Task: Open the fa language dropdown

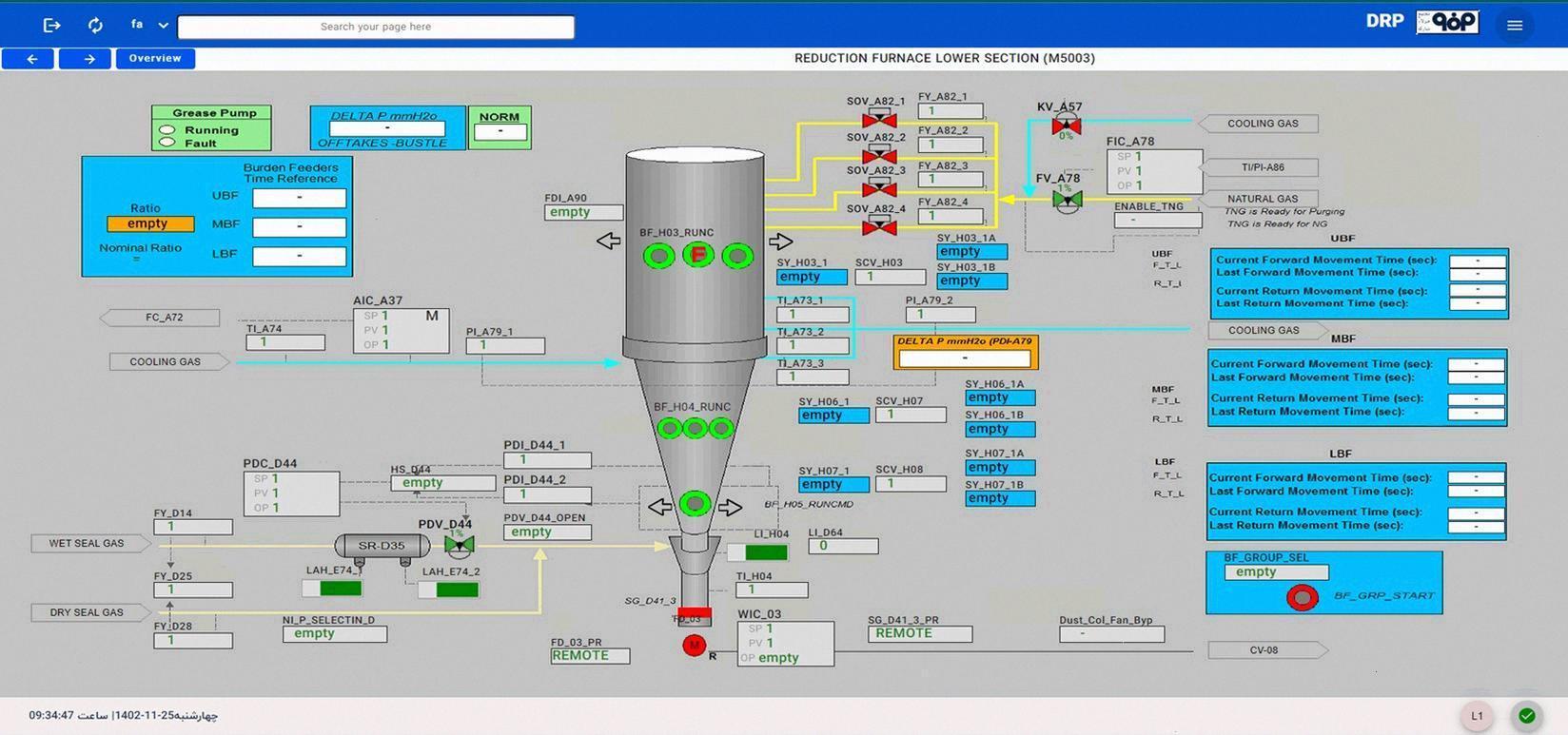Action: click(x=149, y=26)
